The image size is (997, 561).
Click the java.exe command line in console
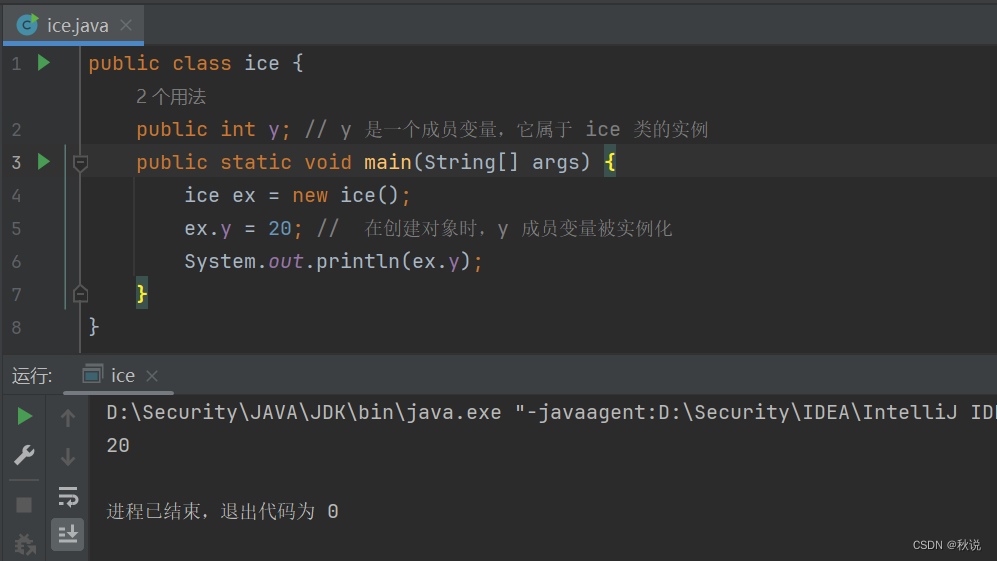[550, 413]
